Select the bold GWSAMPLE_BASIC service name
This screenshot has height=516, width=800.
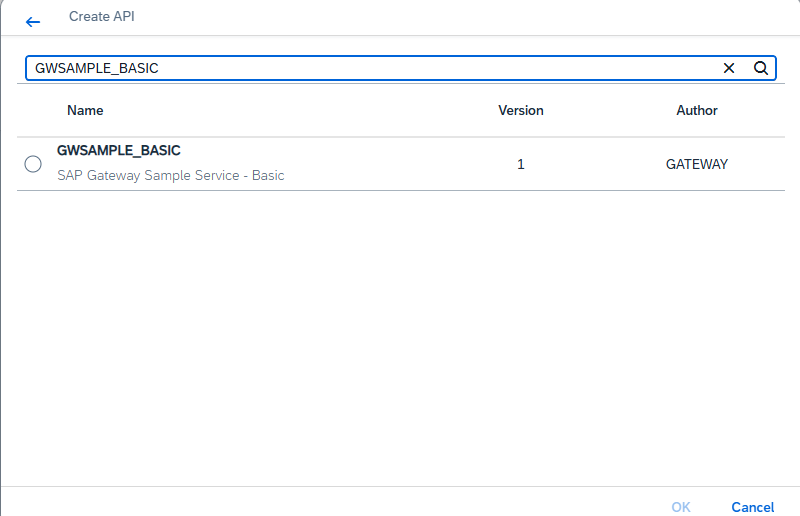[x=118, y=151]
